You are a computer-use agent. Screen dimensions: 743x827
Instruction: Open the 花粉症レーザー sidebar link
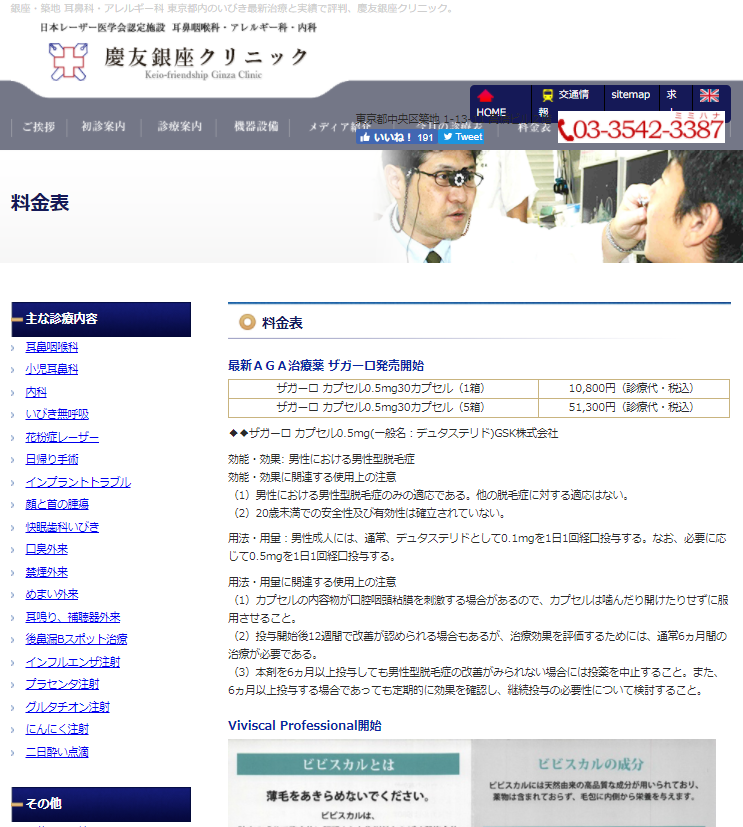coord(62,437)
